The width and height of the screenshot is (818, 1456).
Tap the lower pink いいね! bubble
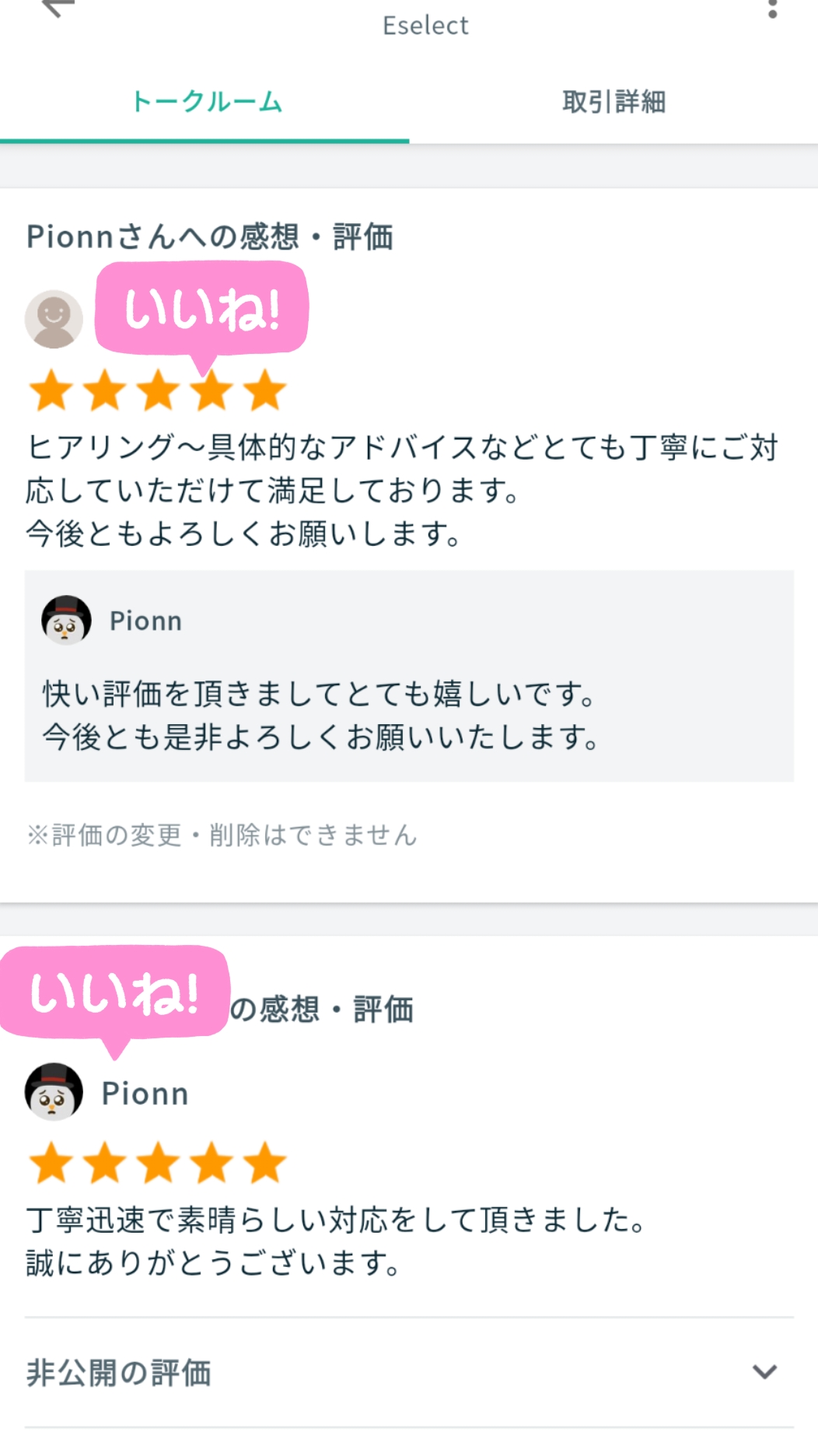114,993
